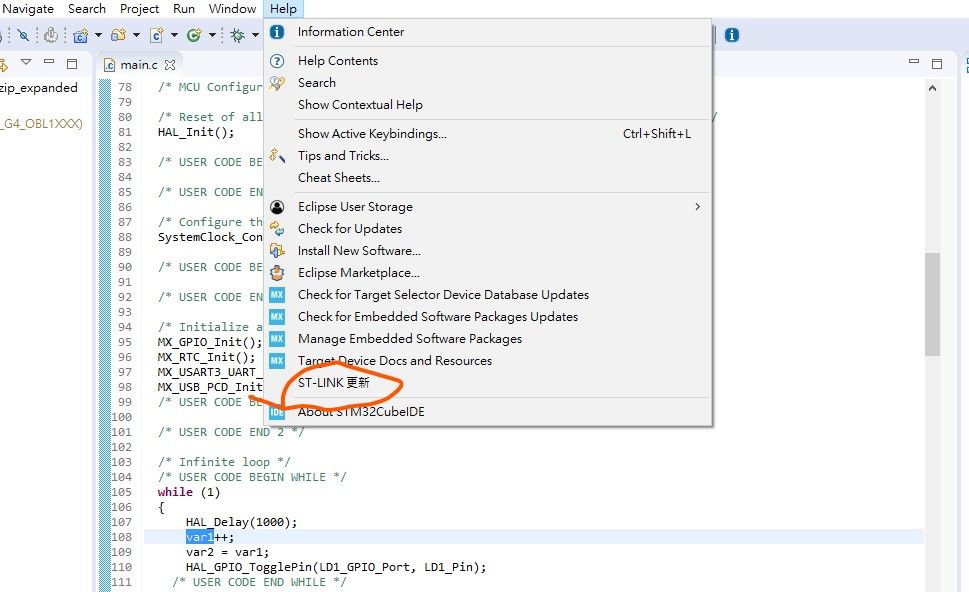Maximize the editor area
Image resolution: width=969 pixels, height=592 pixels.
[x=937, y=64]
